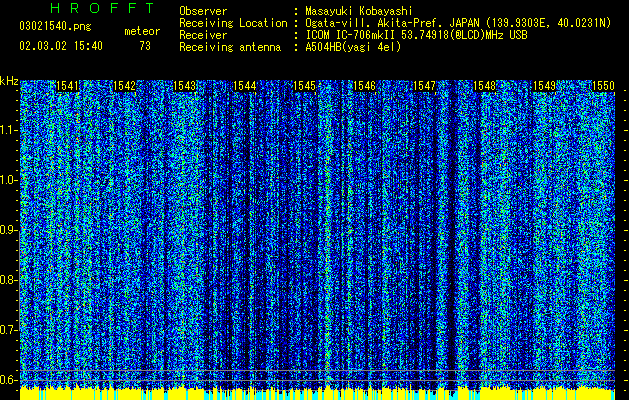This screenshot has width=629, height=400.
Task: Click the 1543 time marker
Action: pos(185,86)
